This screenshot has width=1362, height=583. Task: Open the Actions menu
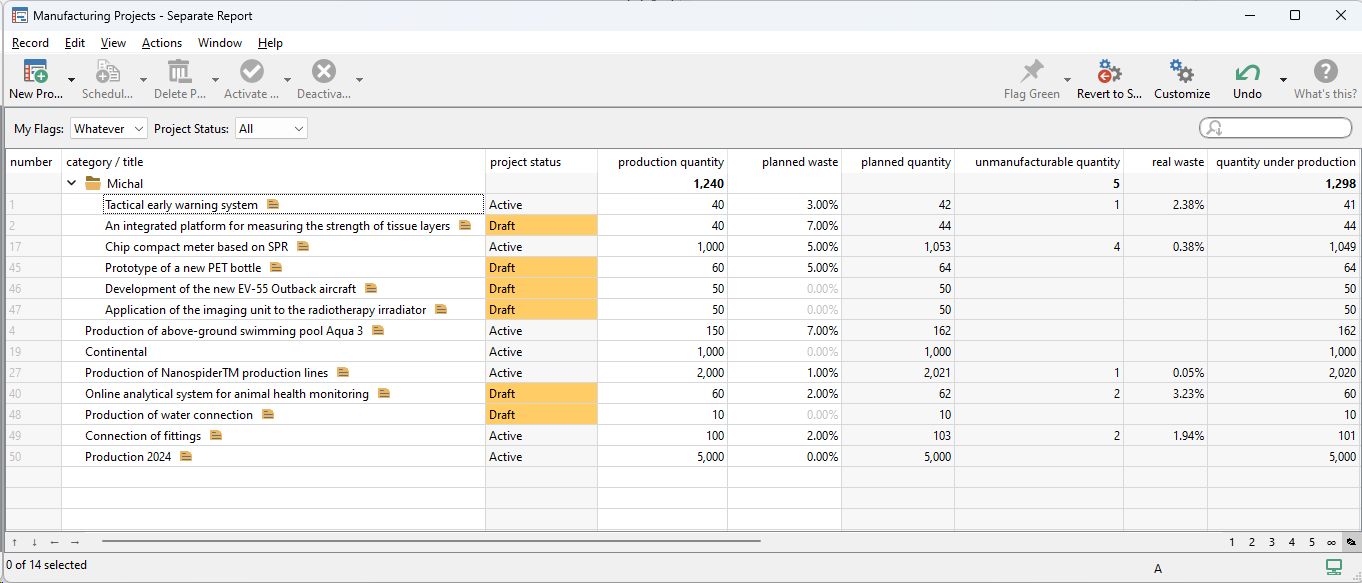pos(161,43)
